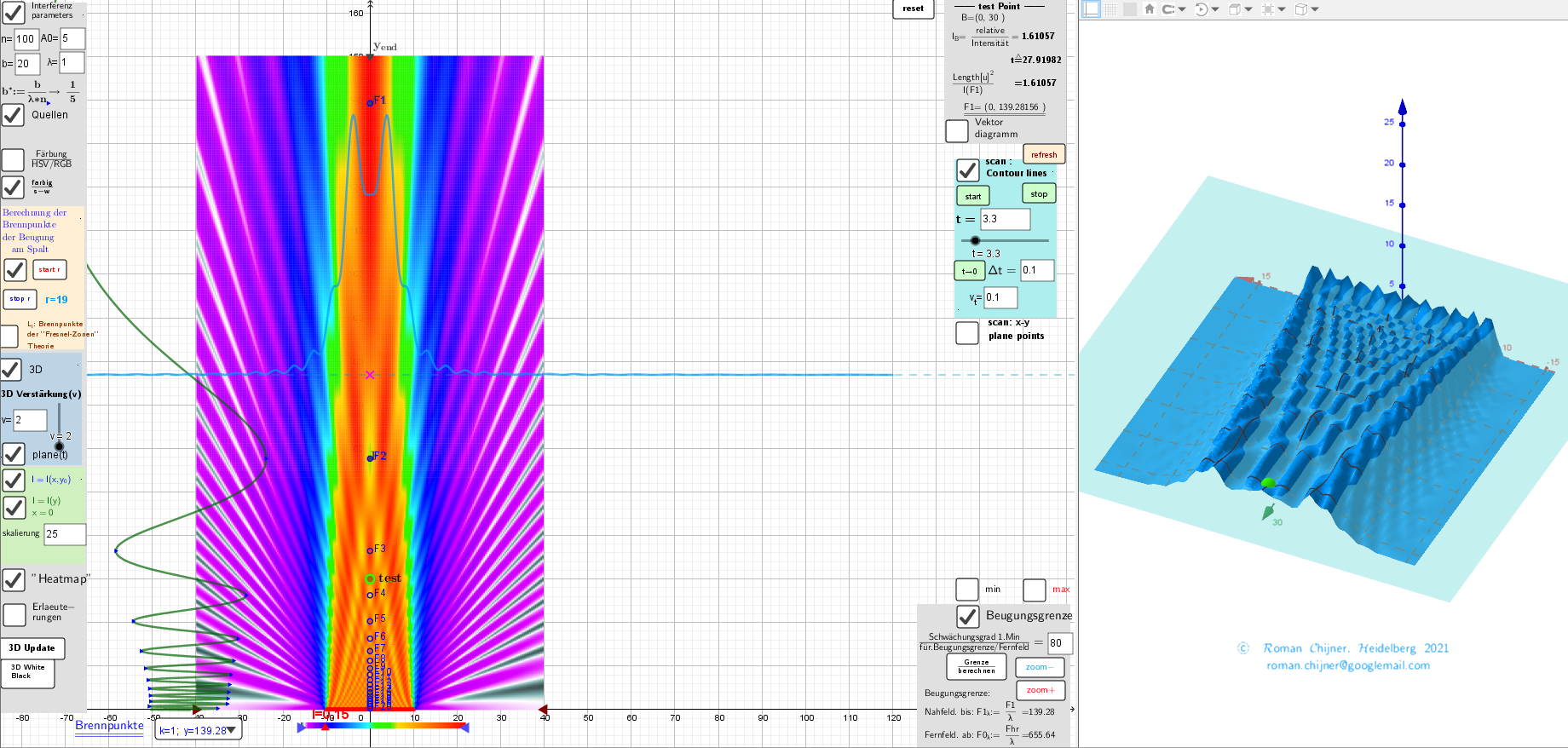The width and height of the screenshot is (1568, 748).
Task: Toggle xOy plane icon in the 3D toolbar
Action: (1130, 9)
